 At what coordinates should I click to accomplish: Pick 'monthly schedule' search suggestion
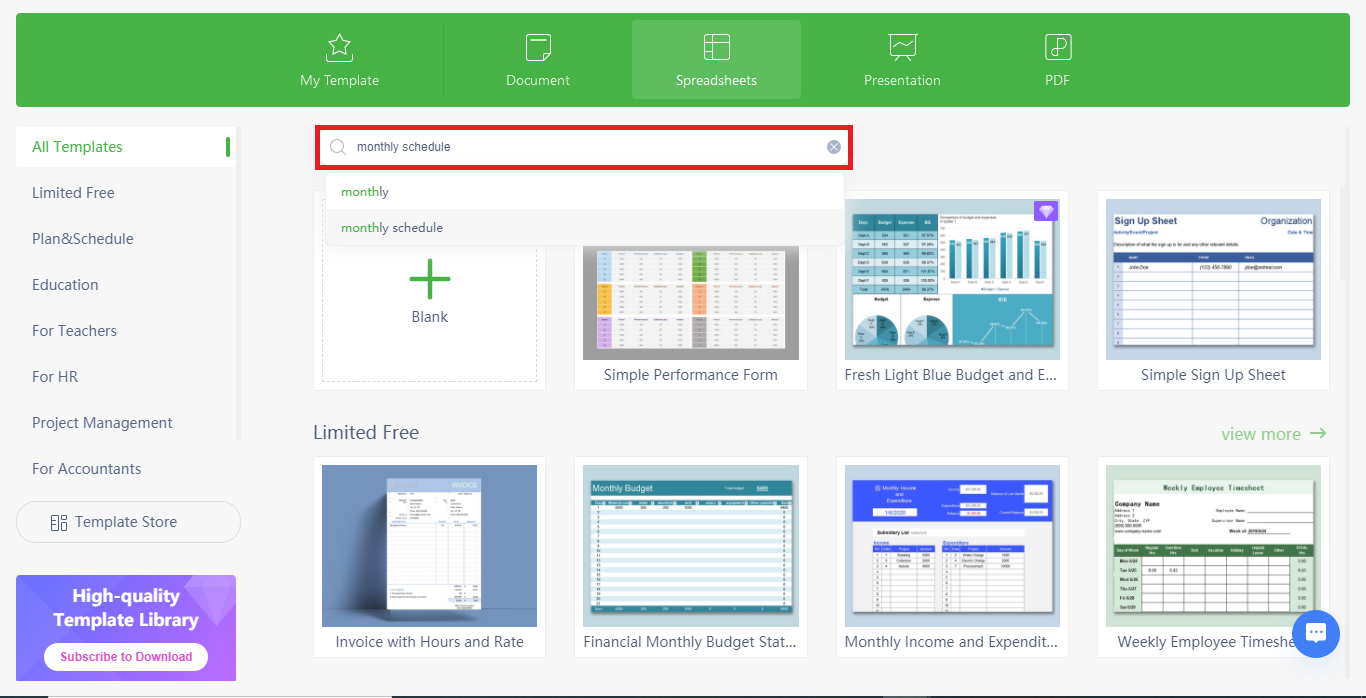click(585, 228)
